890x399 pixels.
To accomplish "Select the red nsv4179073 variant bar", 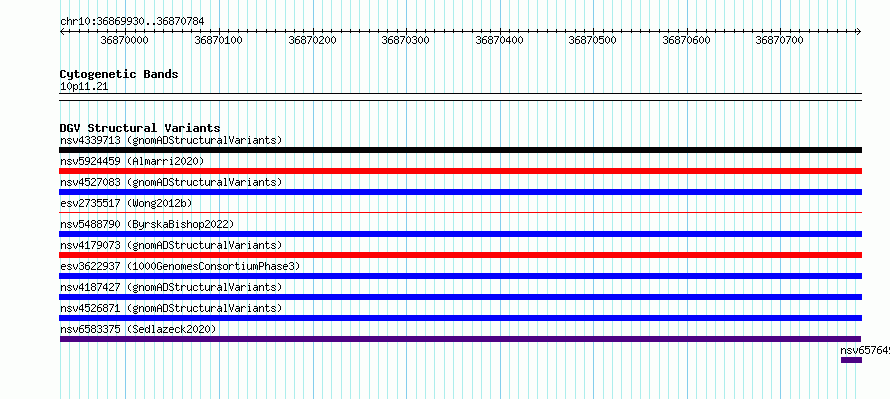I will pyautogui.click(x=460, y=255).
